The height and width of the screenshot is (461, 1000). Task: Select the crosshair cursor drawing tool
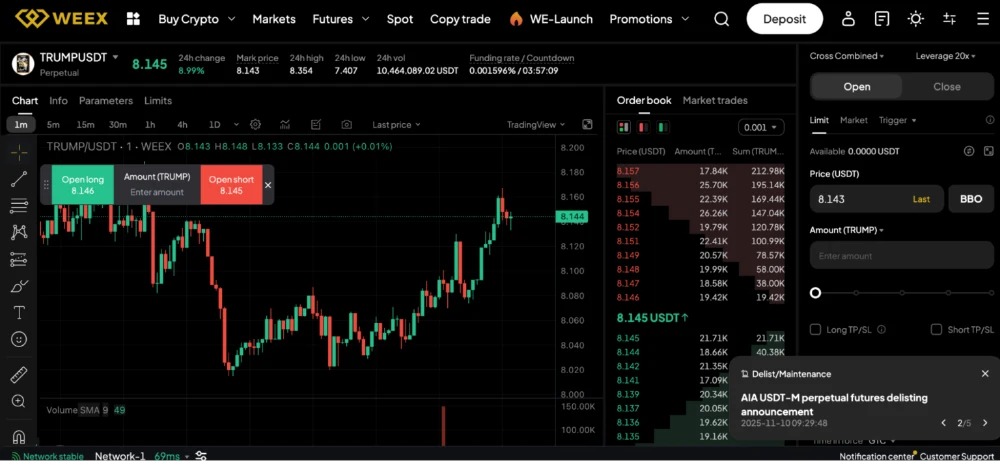click(18, 153)
